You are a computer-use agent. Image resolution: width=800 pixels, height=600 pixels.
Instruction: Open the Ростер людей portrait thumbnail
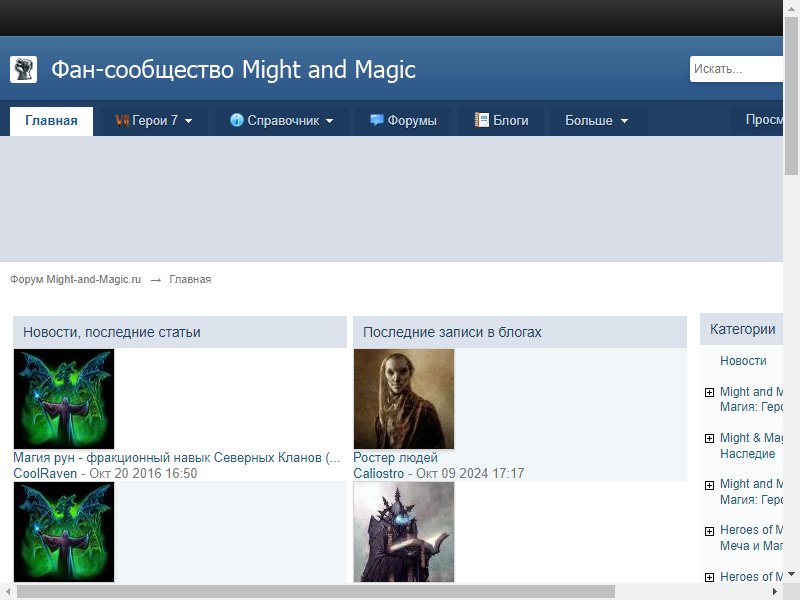pos(404,399)
